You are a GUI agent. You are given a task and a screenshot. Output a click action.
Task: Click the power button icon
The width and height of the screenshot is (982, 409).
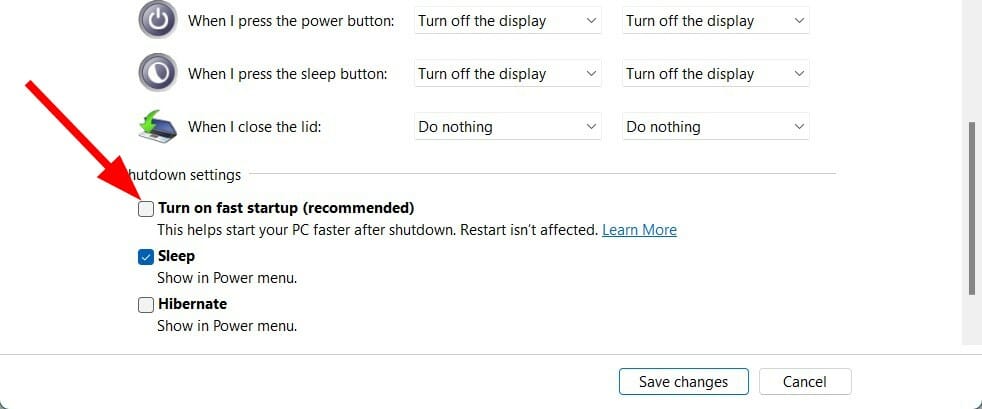pos(158,21)
